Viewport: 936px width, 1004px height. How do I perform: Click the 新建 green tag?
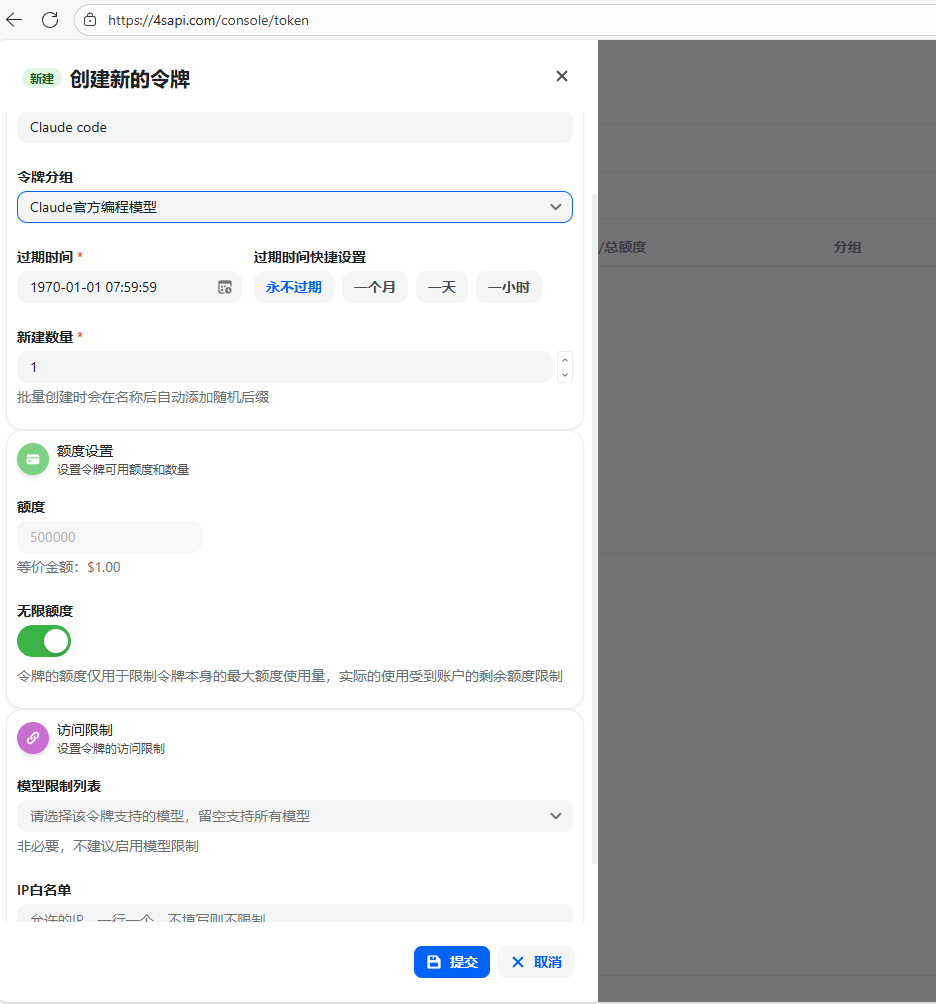(42, 78)
